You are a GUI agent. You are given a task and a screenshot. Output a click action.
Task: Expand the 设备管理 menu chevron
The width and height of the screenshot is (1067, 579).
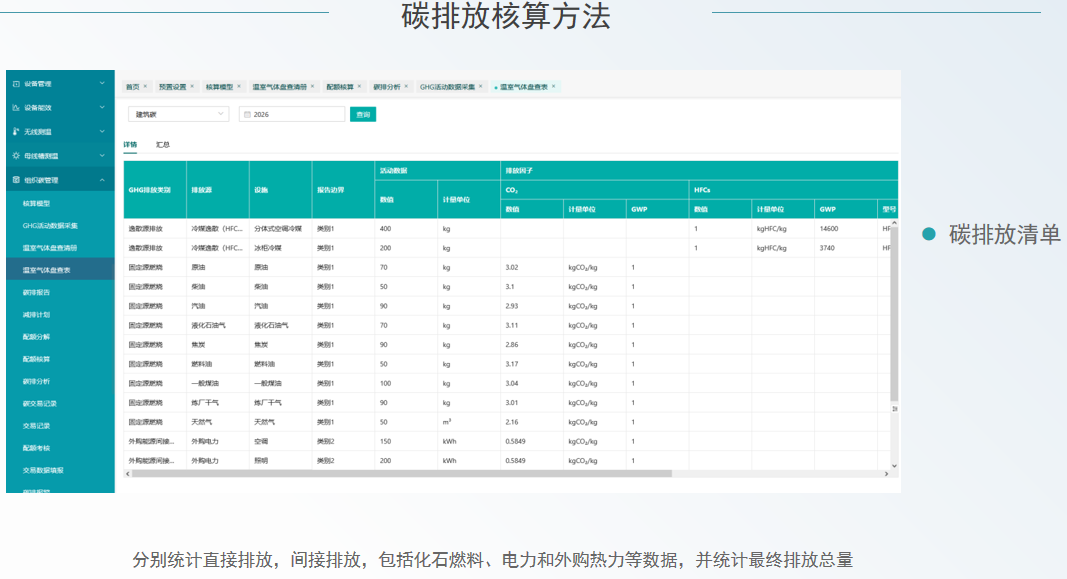[x=102, y=83]
